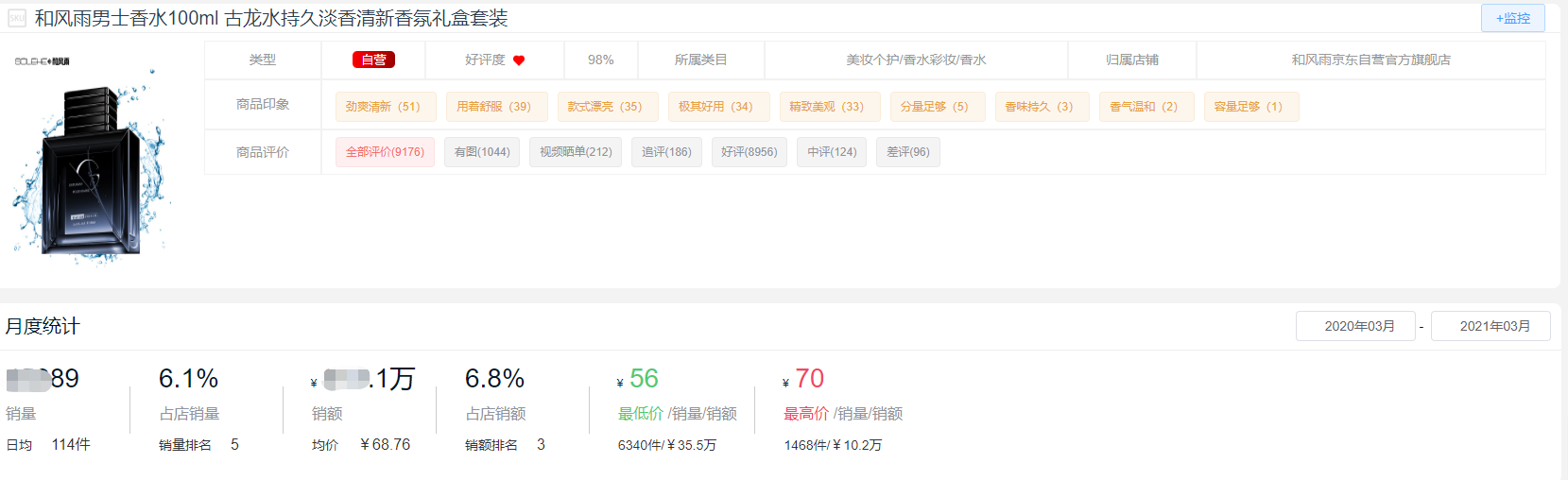
Task: Choose the 香味持久 (3) impression tag
Action: coord(1039,107)
